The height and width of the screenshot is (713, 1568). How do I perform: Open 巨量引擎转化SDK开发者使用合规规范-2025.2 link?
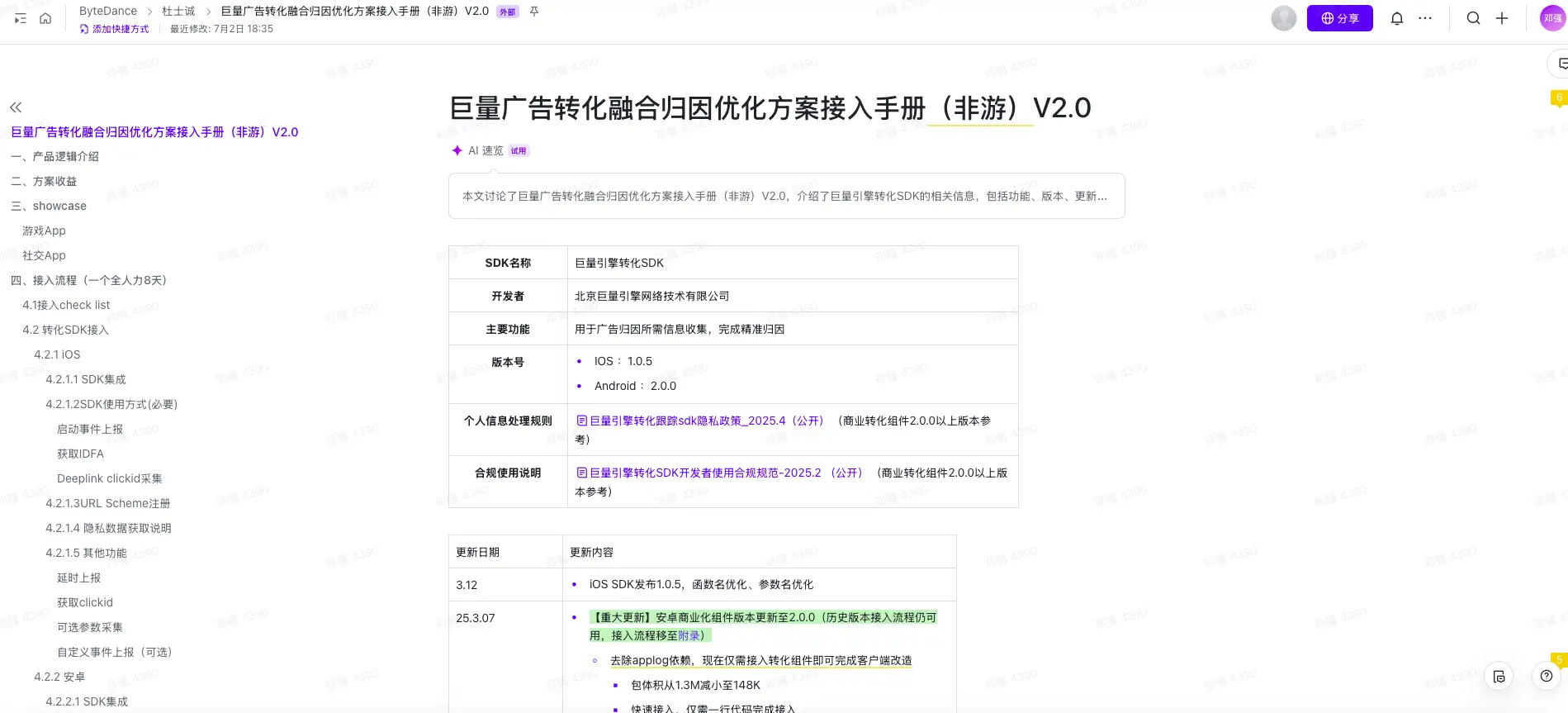(718, 473)
